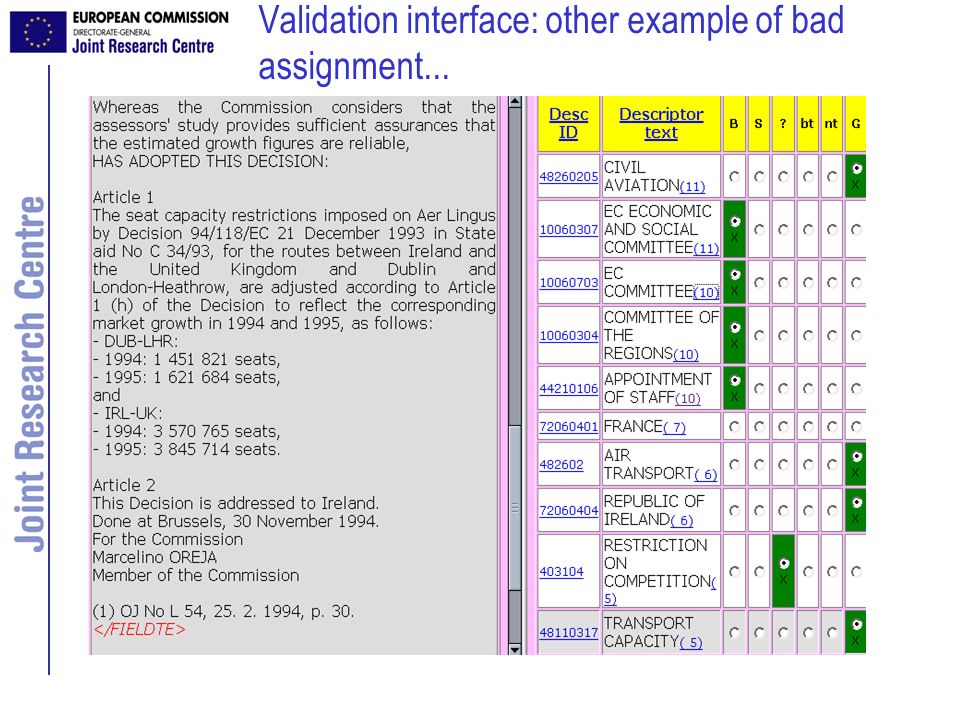Viewport: 960px width, 720px height.
Task: Click the European Commission flag logo
Action: click(x=38, y=32)
